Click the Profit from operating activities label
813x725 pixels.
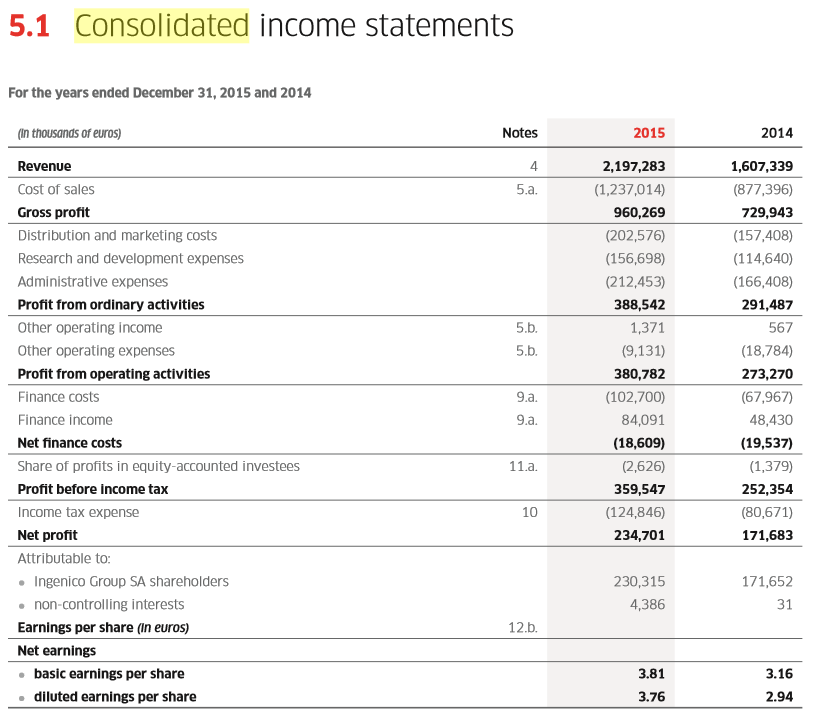click(x=114, y=374)
